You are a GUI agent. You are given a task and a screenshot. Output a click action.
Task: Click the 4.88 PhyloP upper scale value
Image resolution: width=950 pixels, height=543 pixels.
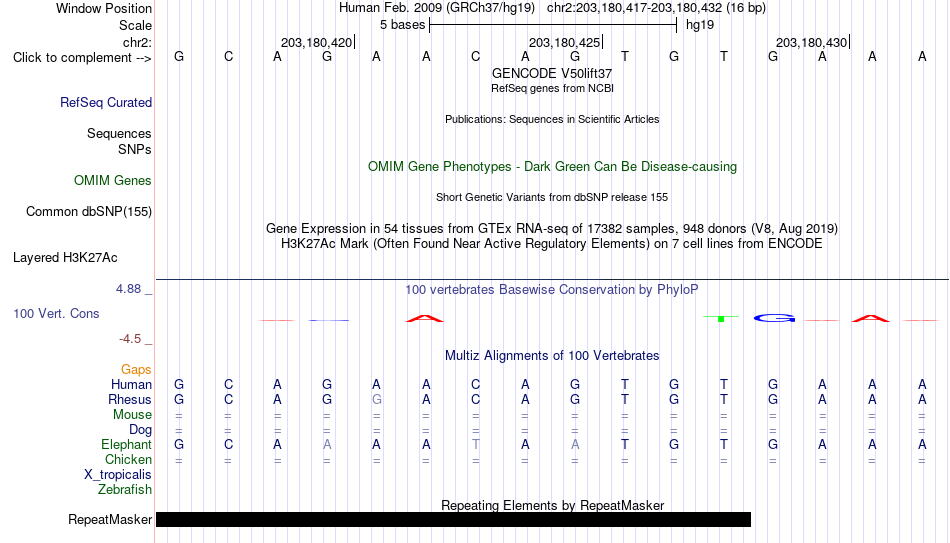pos(128,289)
